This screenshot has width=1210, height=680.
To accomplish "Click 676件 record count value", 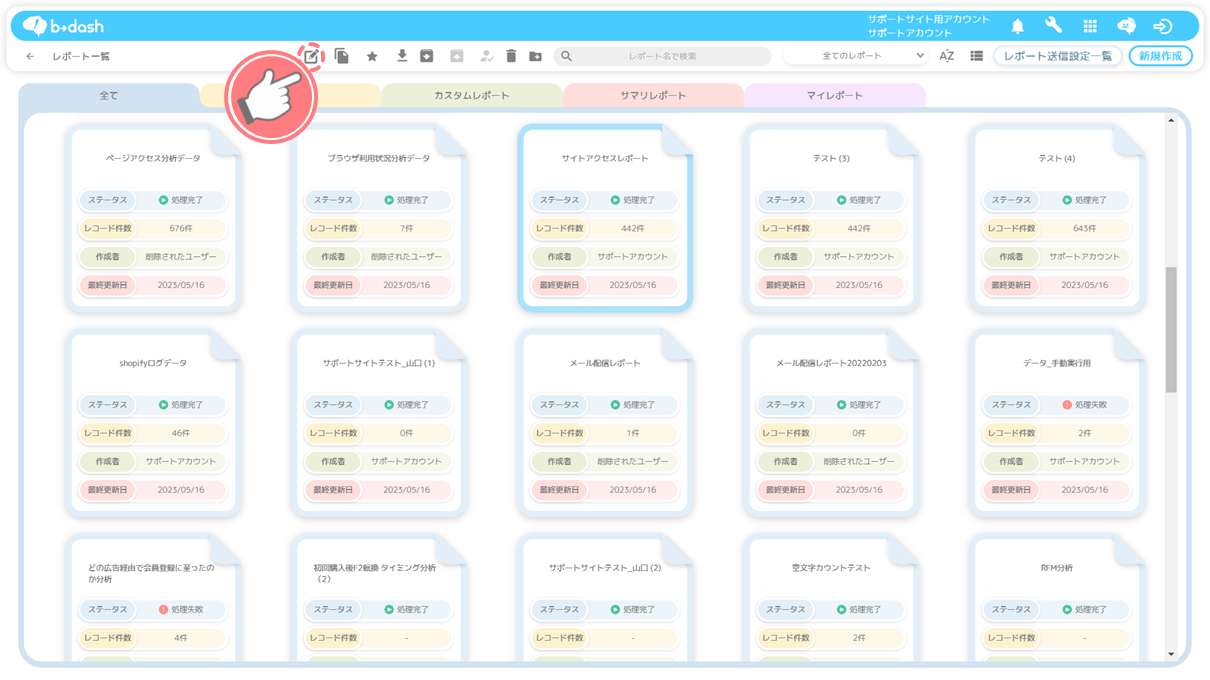I will click(181, 229).
